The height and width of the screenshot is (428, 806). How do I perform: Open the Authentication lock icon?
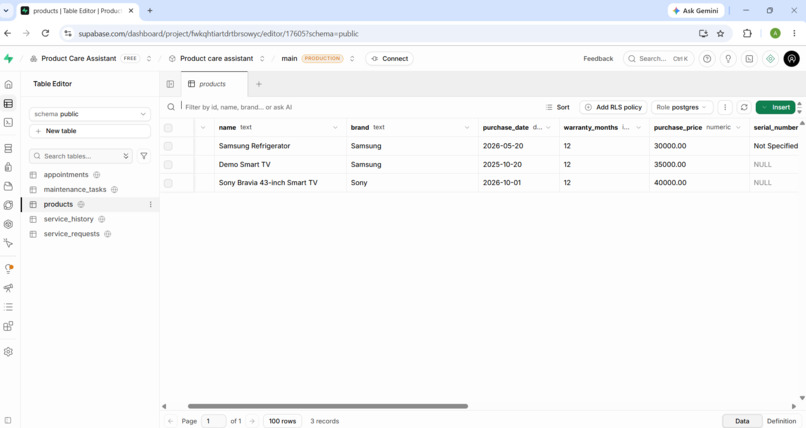click(8, 167)
